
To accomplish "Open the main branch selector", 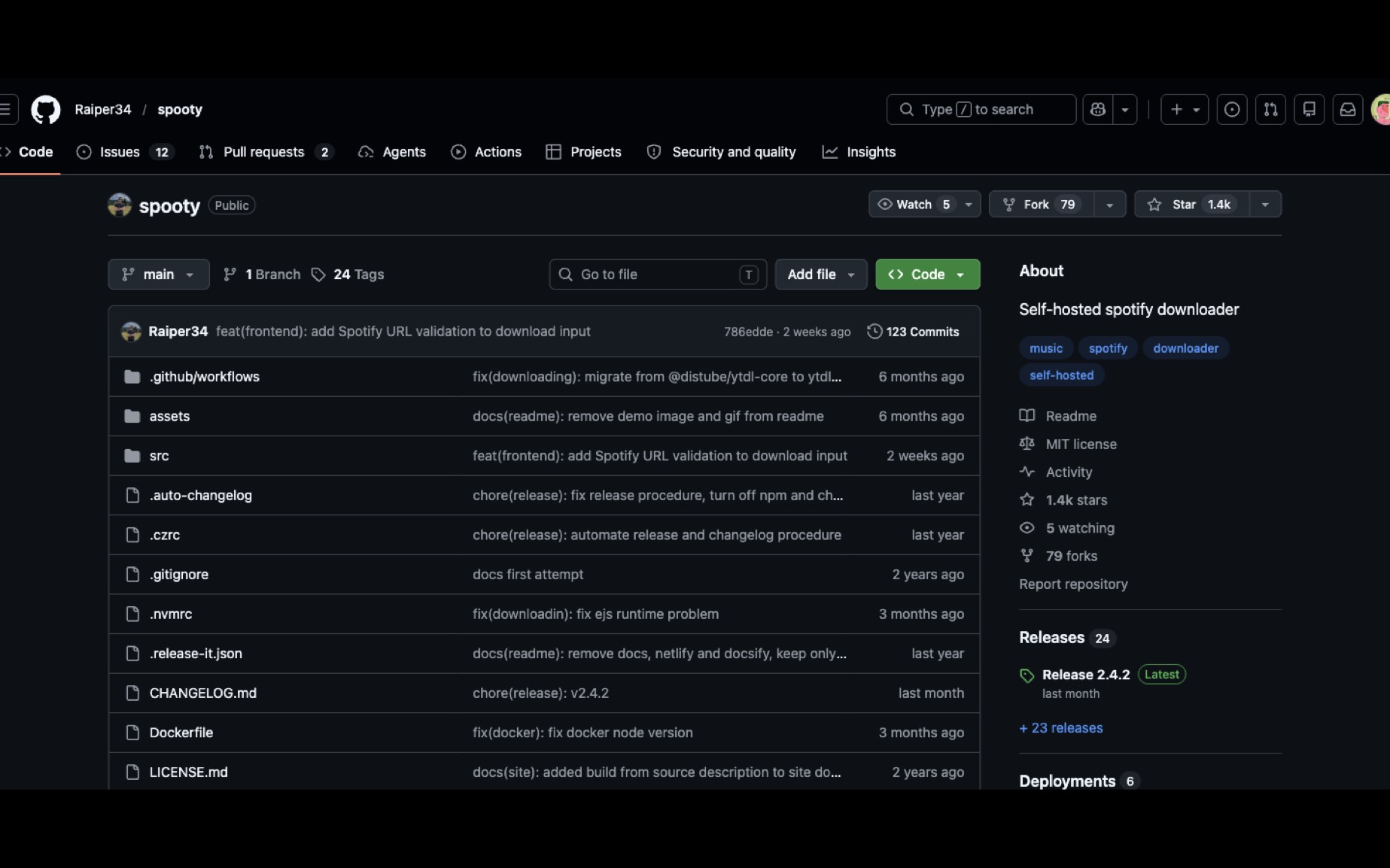I will click(x=159, y=275).
